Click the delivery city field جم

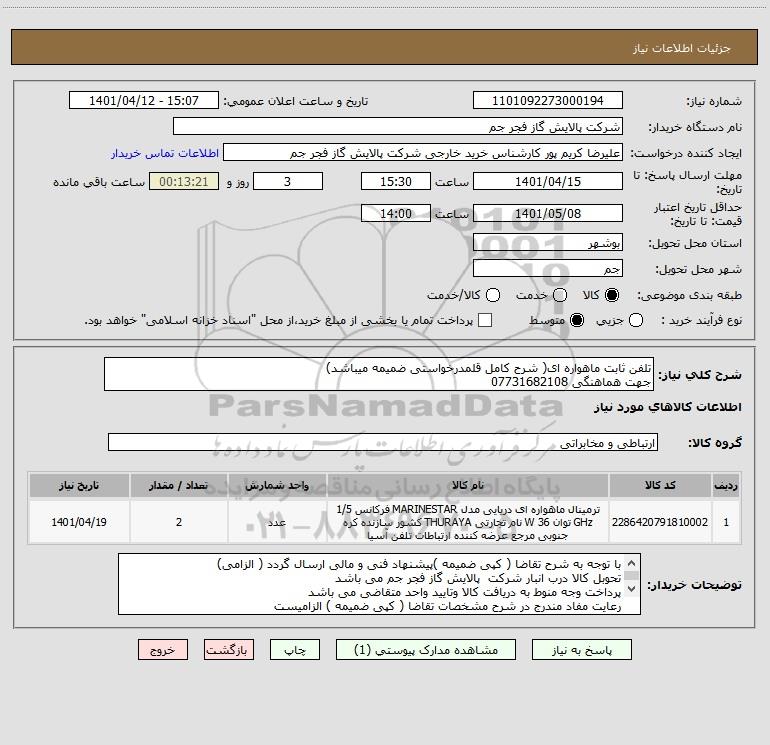[548, 269]
